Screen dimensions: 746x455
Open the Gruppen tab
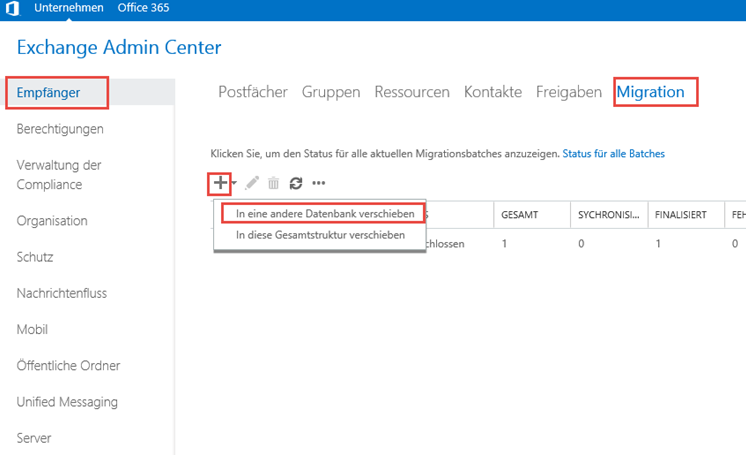point(331,92)
